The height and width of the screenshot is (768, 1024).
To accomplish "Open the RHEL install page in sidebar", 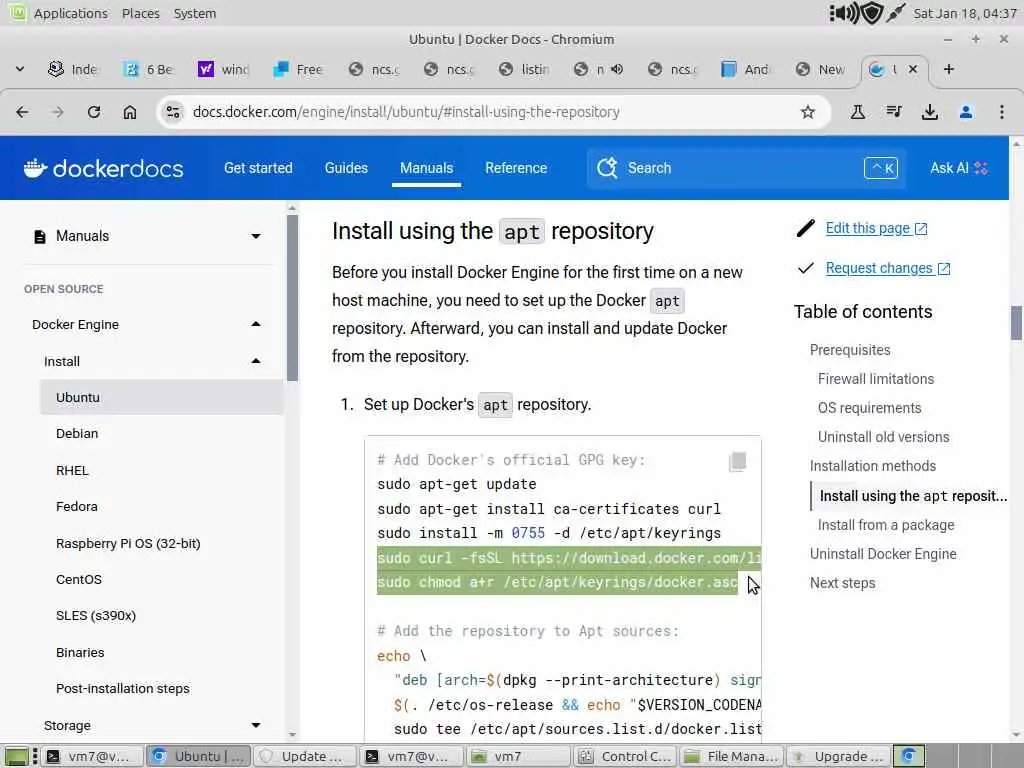I will click(72, 471).
